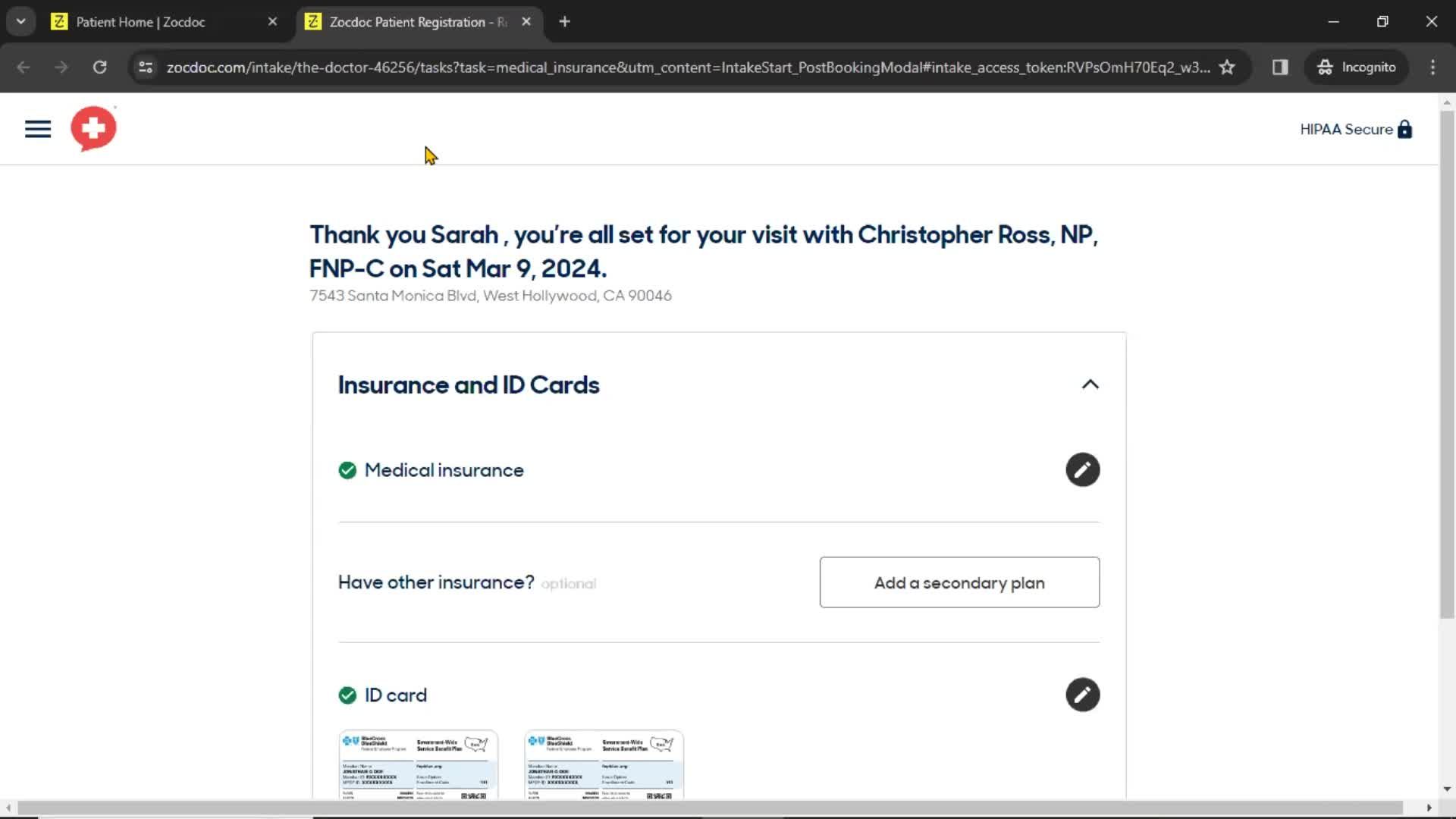
Task: Open a new browser tab
Action: [564, 22]
